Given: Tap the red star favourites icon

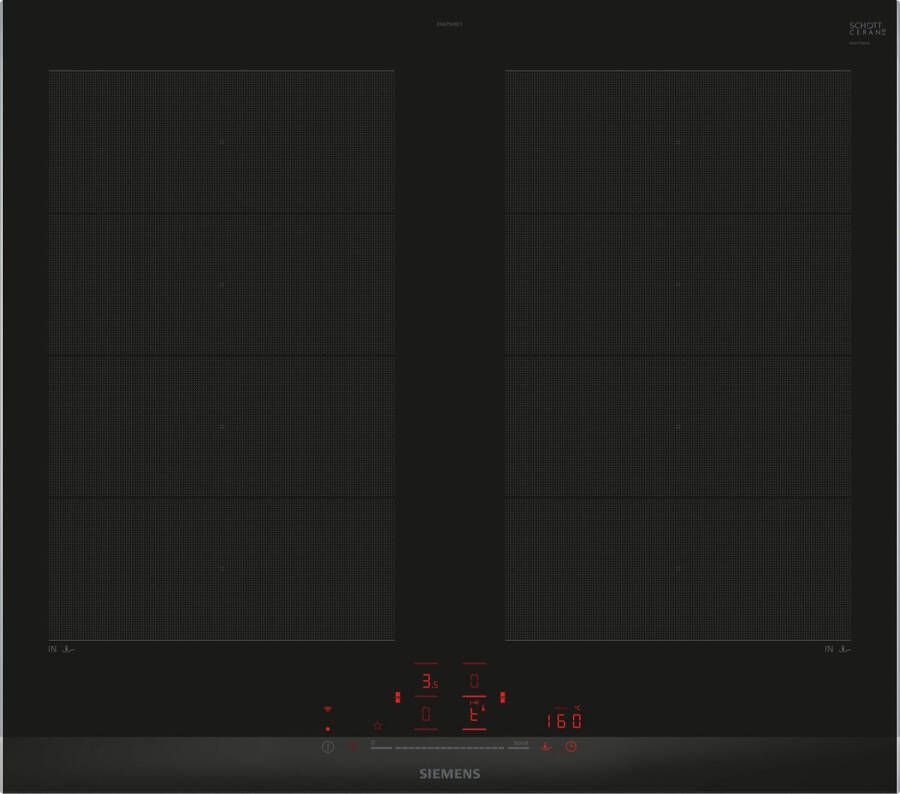Looking at the screenshot, I should (378, 725).
